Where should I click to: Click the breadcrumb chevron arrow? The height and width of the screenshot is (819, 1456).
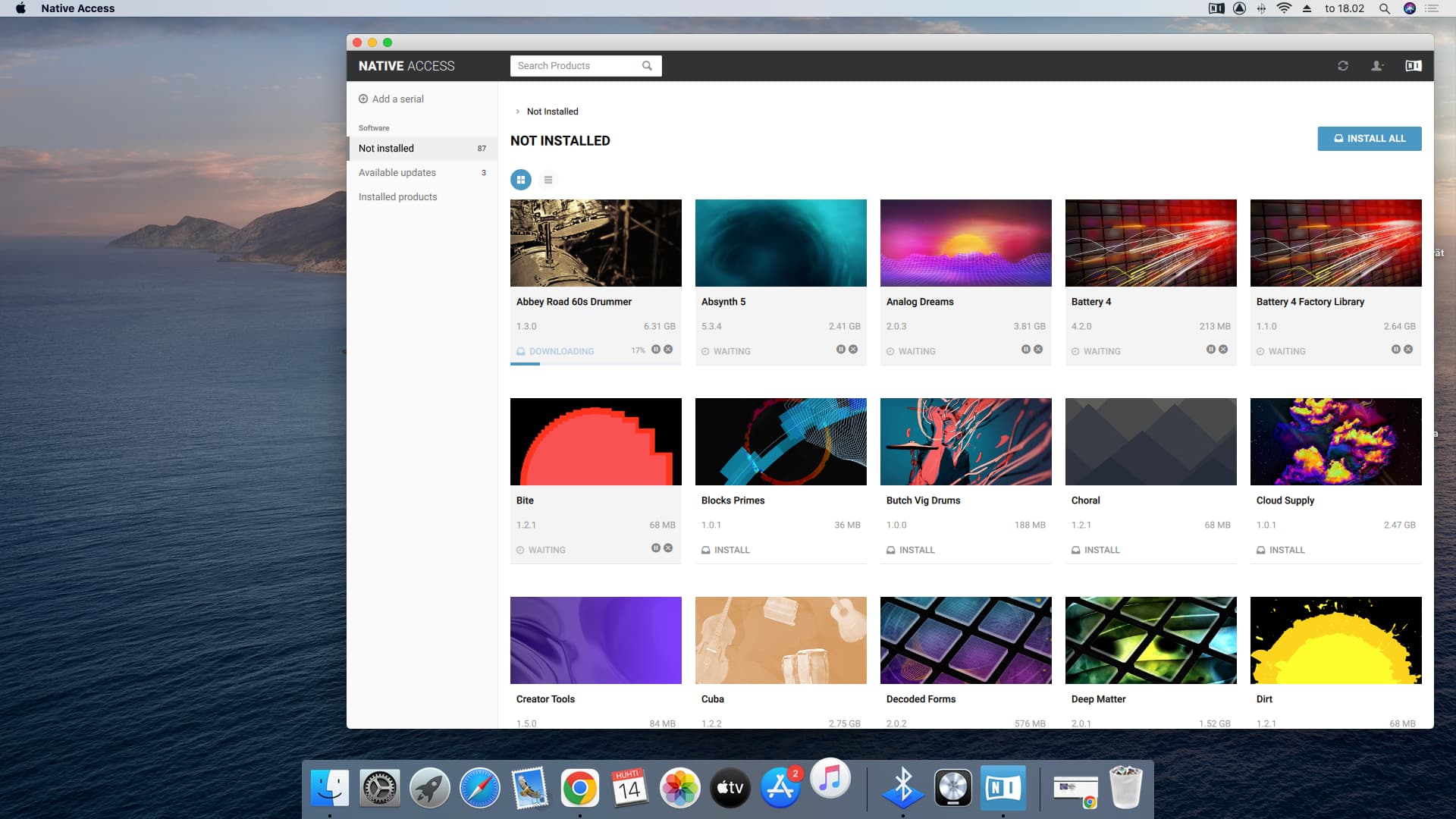(x=518, y=111)
